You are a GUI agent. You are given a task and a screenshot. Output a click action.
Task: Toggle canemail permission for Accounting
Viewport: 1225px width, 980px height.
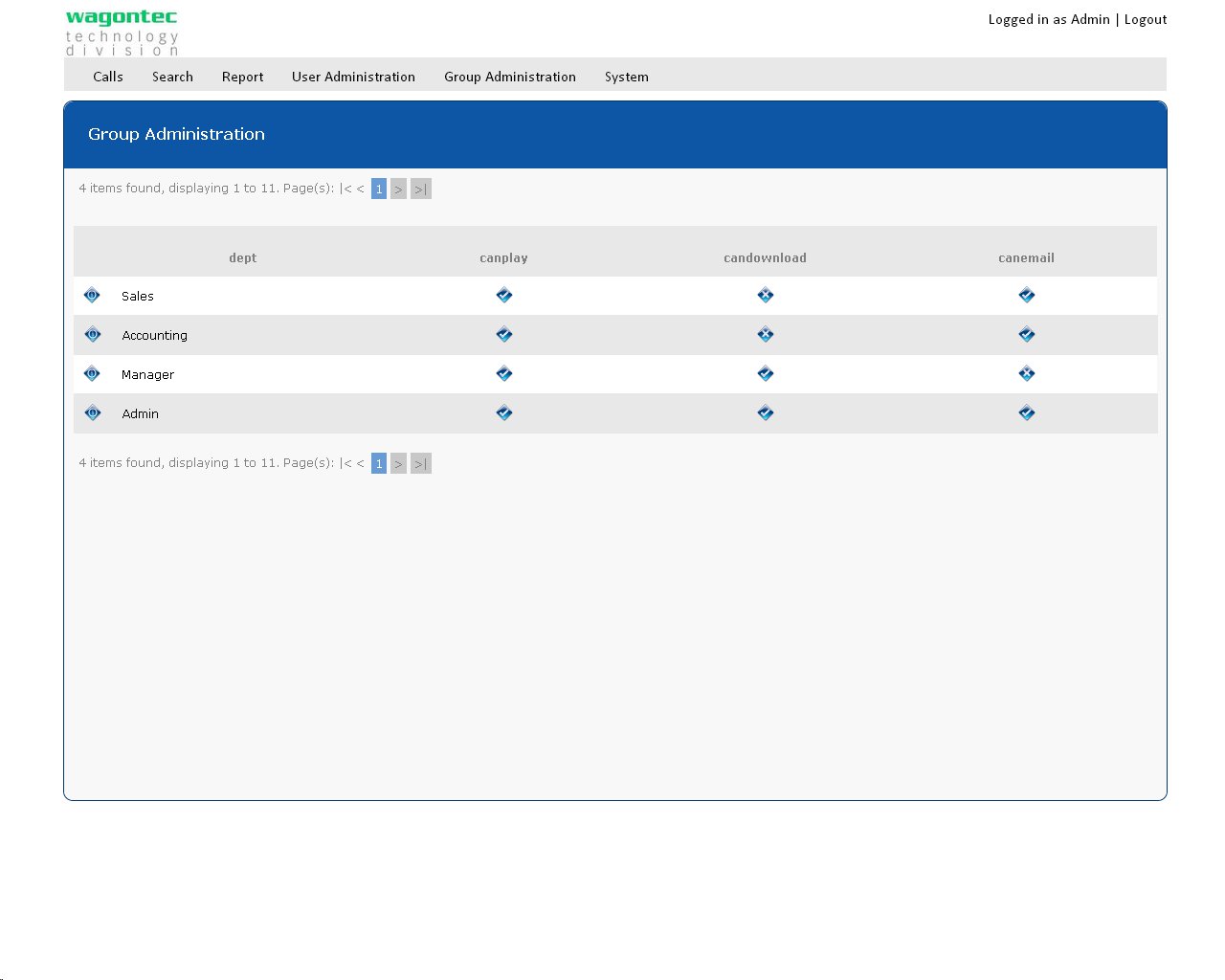(x=1027, y=334)
